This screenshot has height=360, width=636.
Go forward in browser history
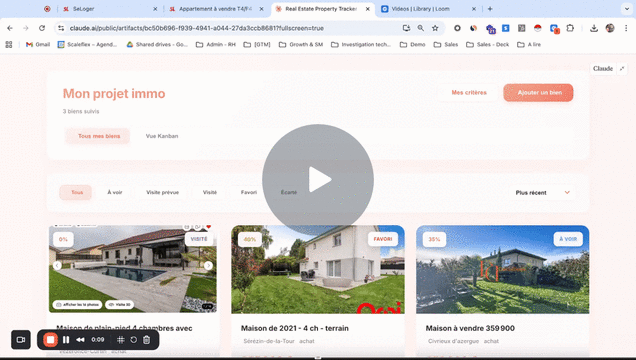point(26,28)
